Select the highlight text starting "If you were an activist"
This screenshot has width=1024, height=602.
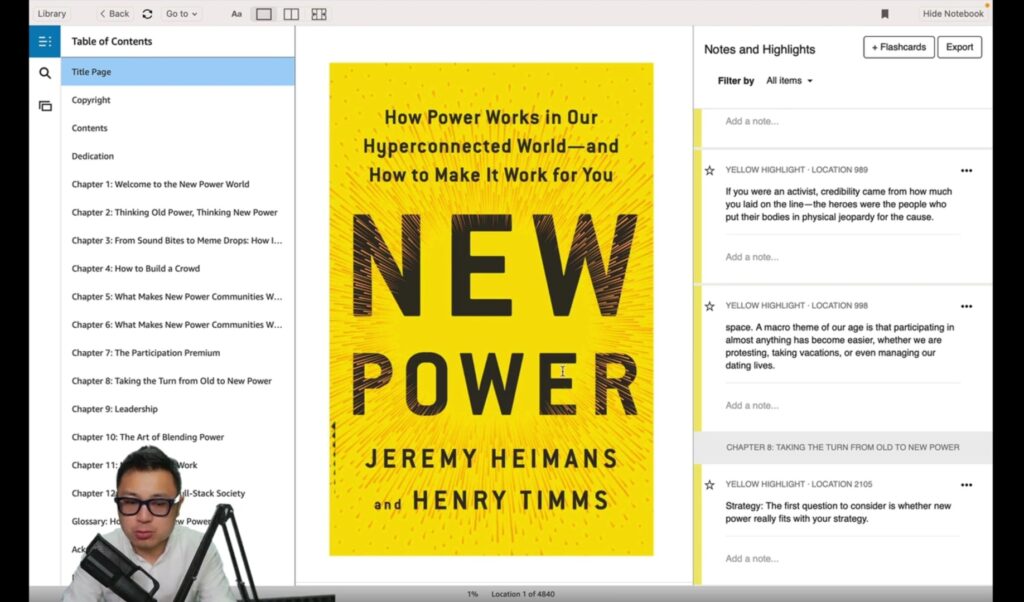click(x=839, y=204)
